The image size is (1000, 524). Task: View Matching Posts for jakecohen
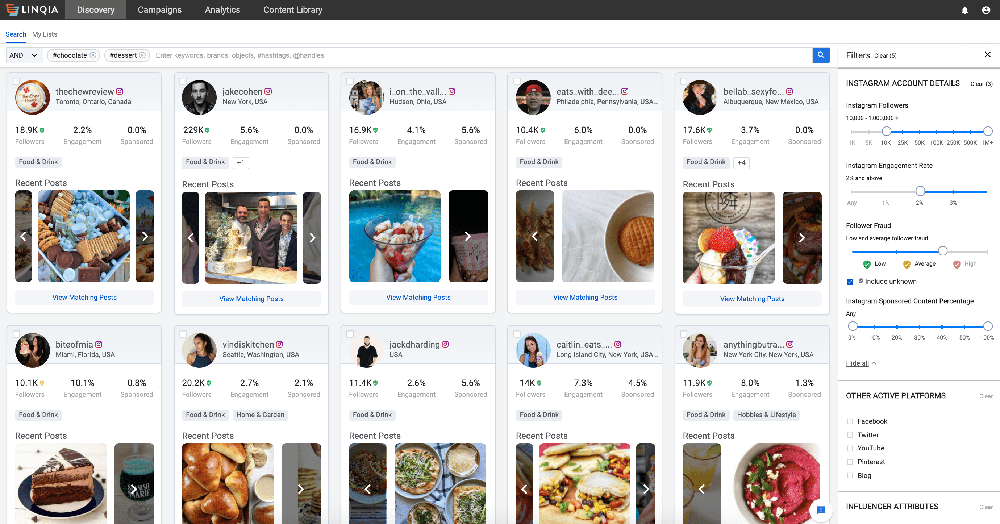tap(251, 299)
